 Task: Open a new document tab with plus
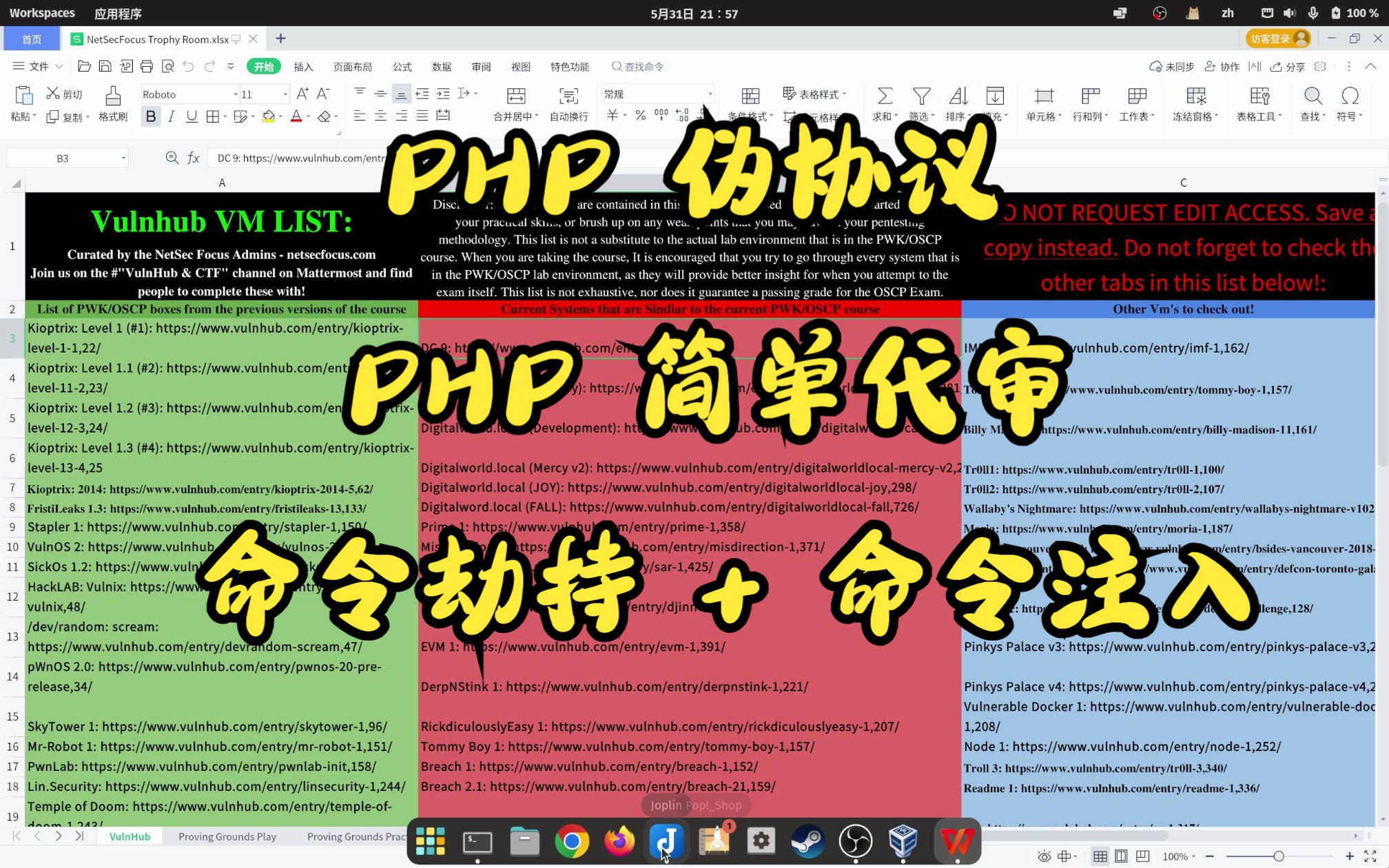pyautogui.click(x=280, y=39)
